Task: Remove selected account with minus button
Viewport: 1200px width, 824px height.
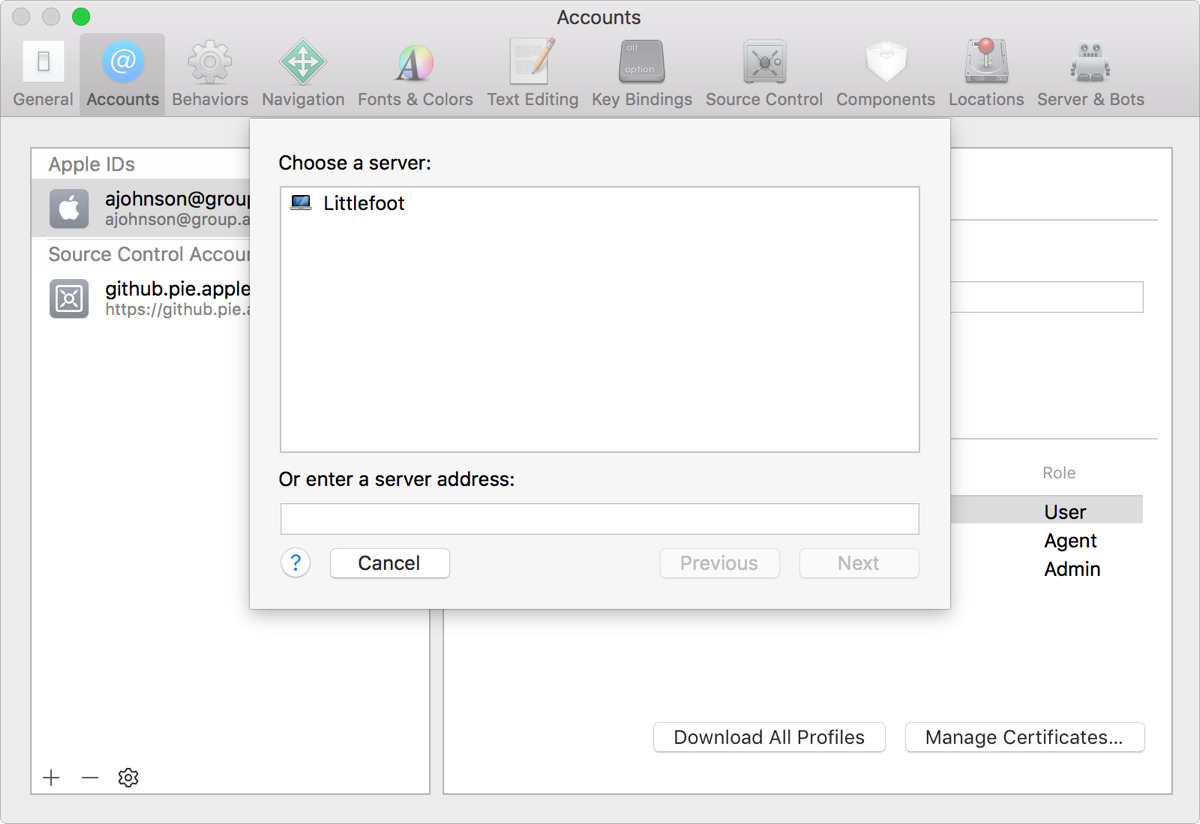Action: click(90, 777)
